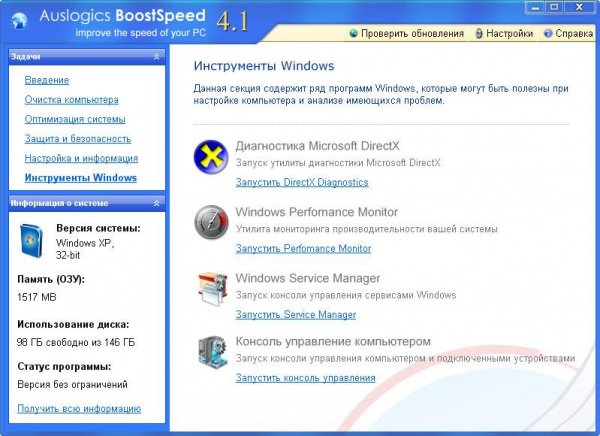600x436 pixels.
Task: Launch Запустить Perfomance Monitor link
Action: pos(303,248)
